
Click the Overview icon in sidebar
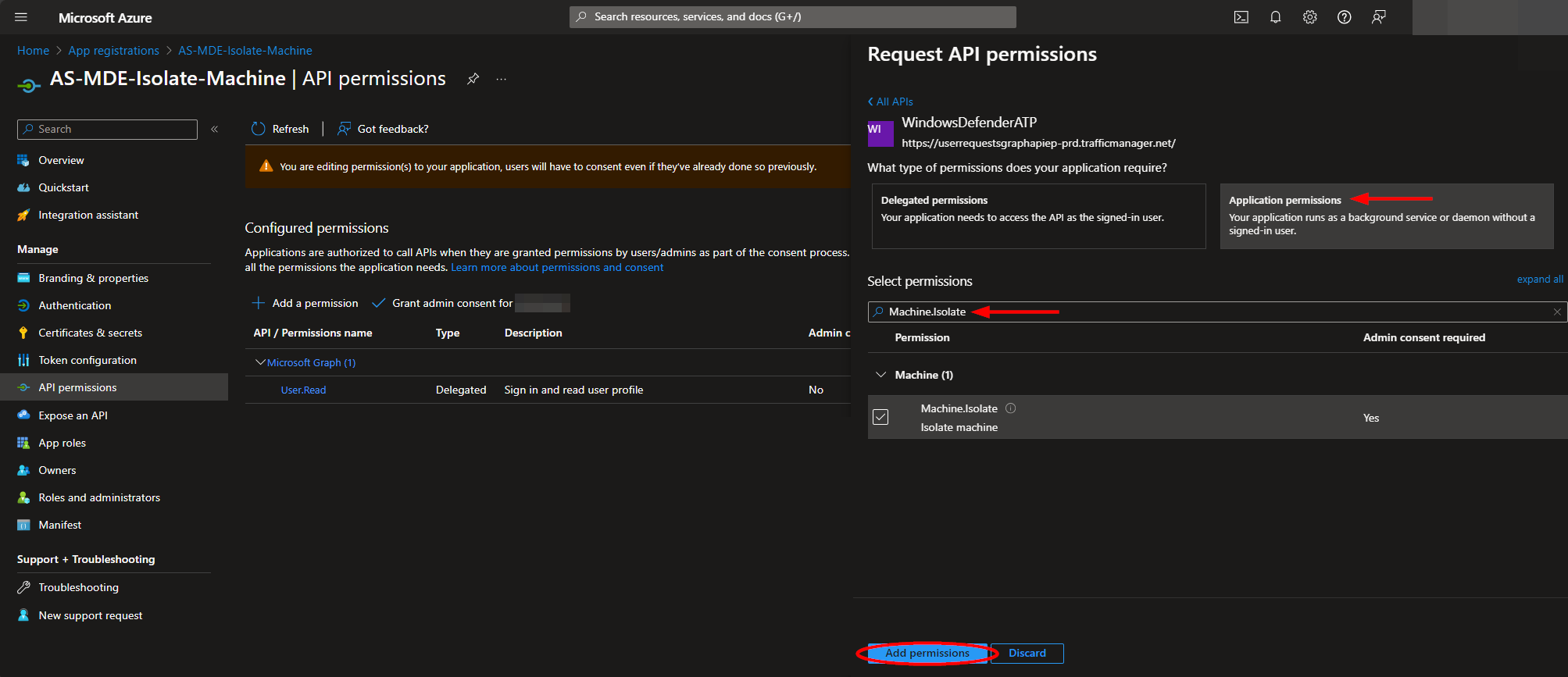coord(23,160)
